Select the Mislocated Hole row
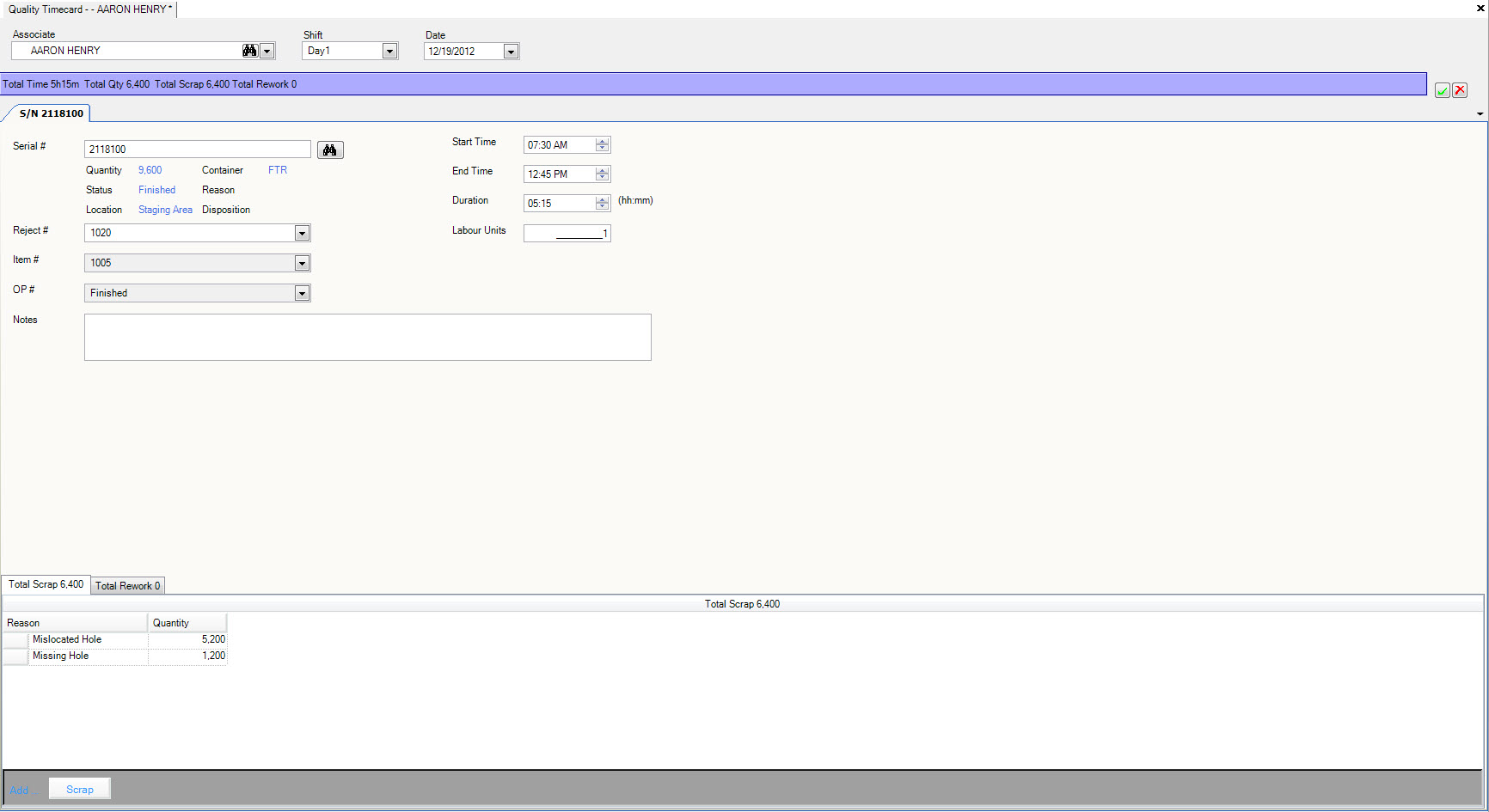The image size is (1489, 812). tap(115, 639)
